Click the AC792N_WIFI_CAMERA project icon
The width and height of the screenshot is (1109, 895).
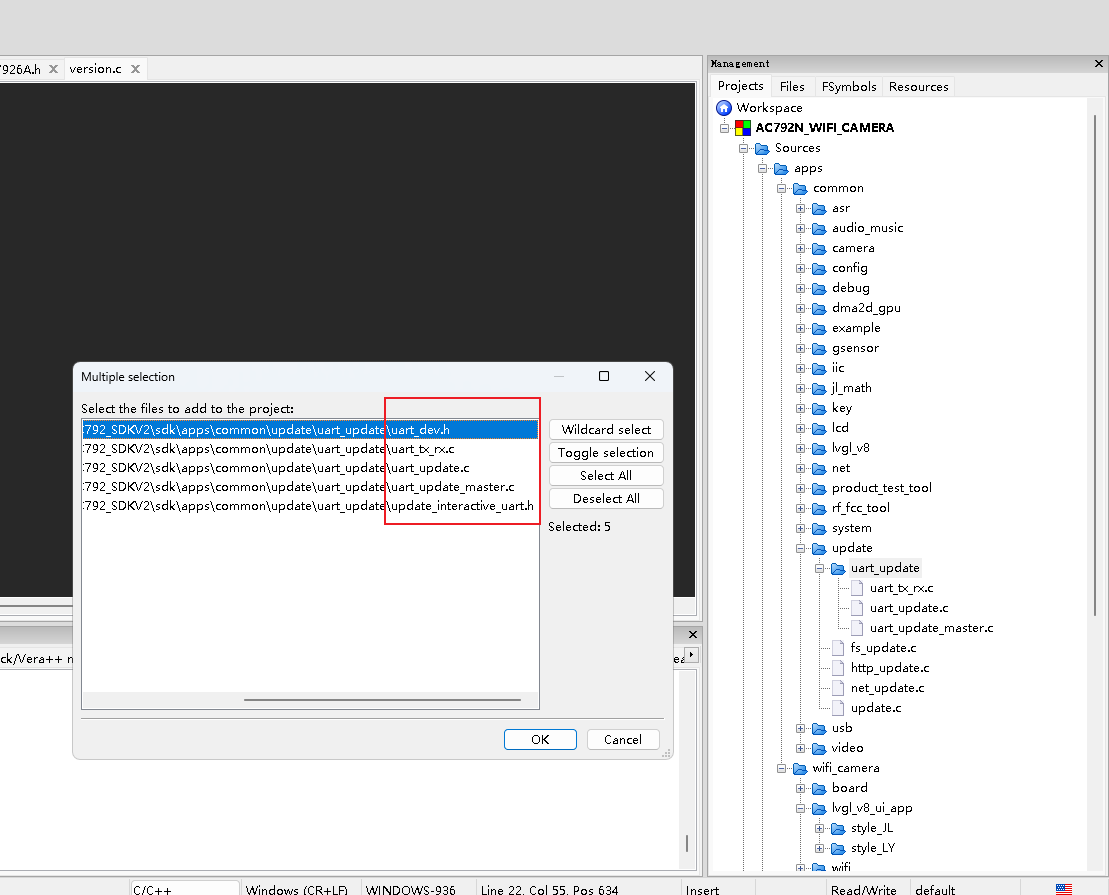coord(743,127)
